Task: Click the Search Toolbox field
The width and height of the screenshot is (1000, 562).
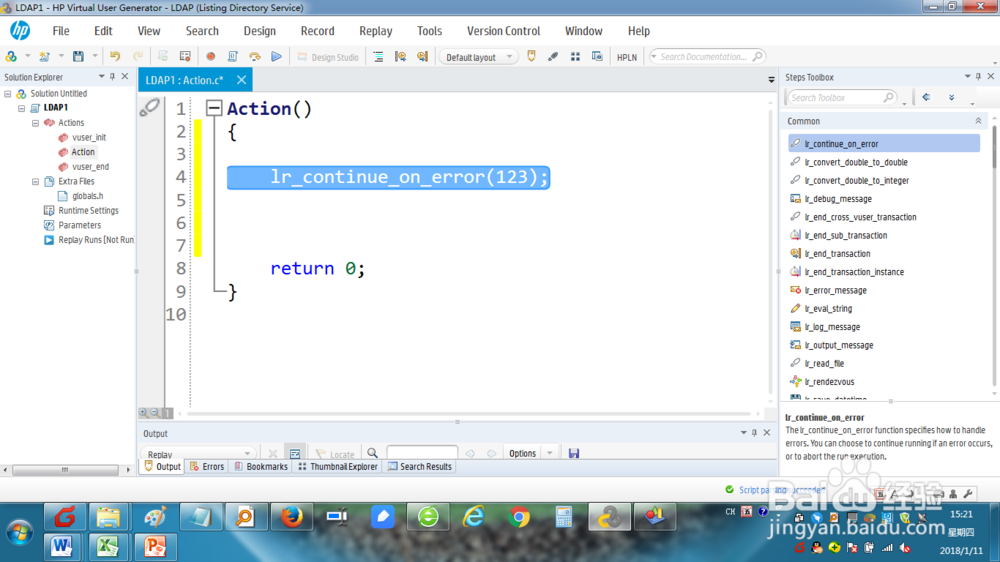Action: [x=841, y=98]
